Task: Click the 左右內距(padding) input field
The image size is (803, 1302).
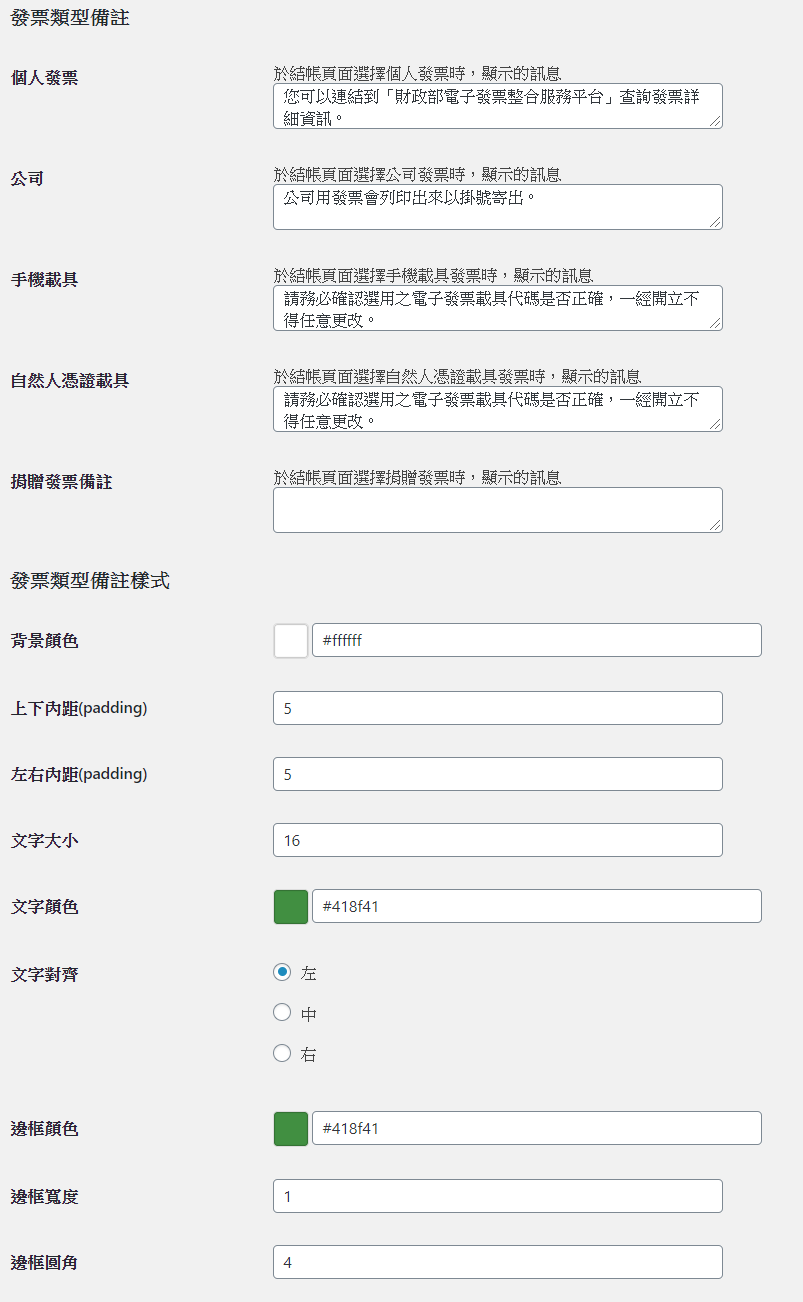Action: point(498,774)
